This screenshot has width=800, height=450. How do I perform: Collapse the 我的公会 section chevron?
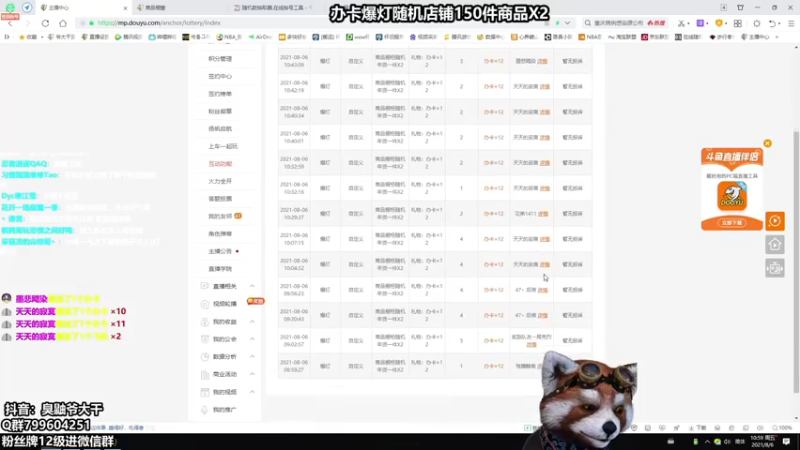(x=252, y=339)
